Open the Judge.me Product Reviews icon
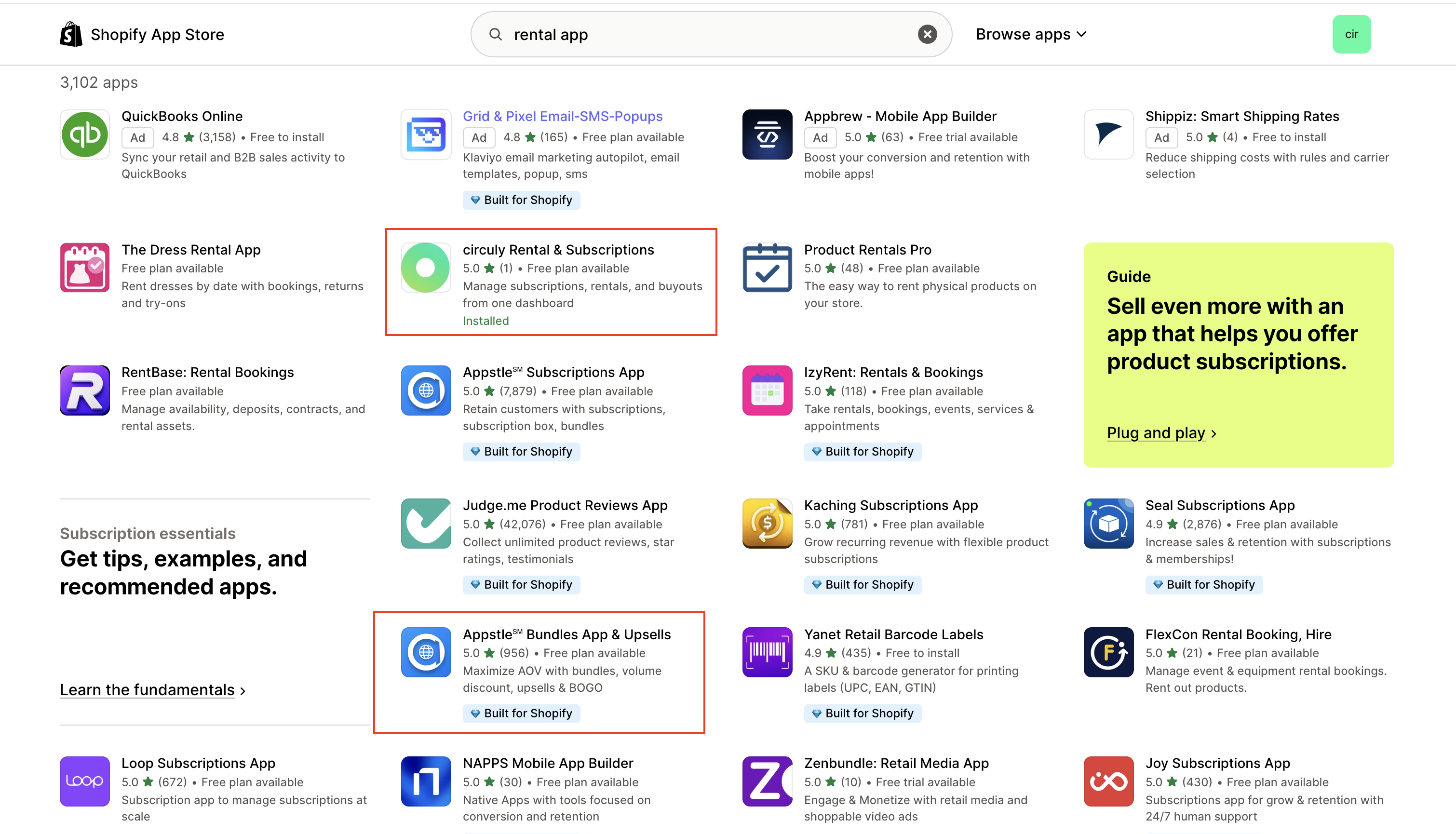 (426, 524)
